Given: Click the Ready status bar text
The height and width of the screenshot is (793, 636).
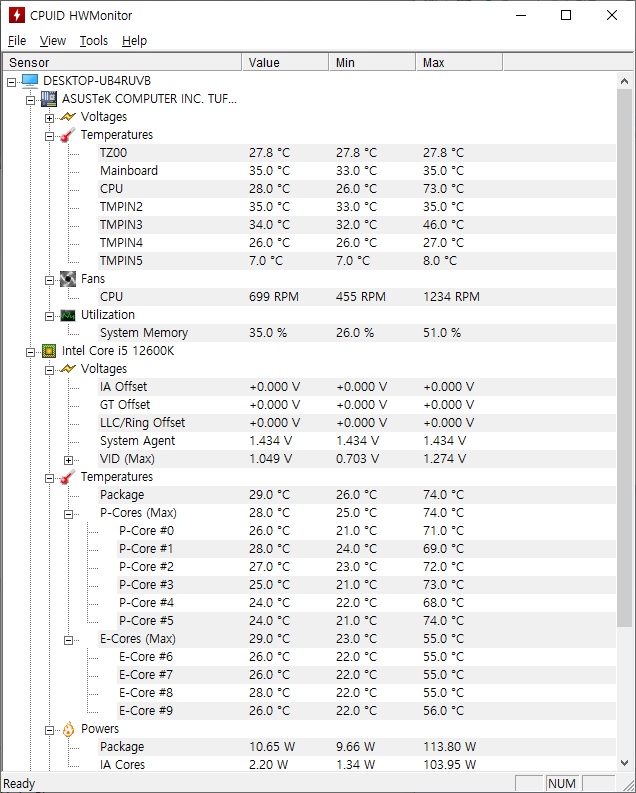Looking at the screenshot, I should [x=19, y=784].
